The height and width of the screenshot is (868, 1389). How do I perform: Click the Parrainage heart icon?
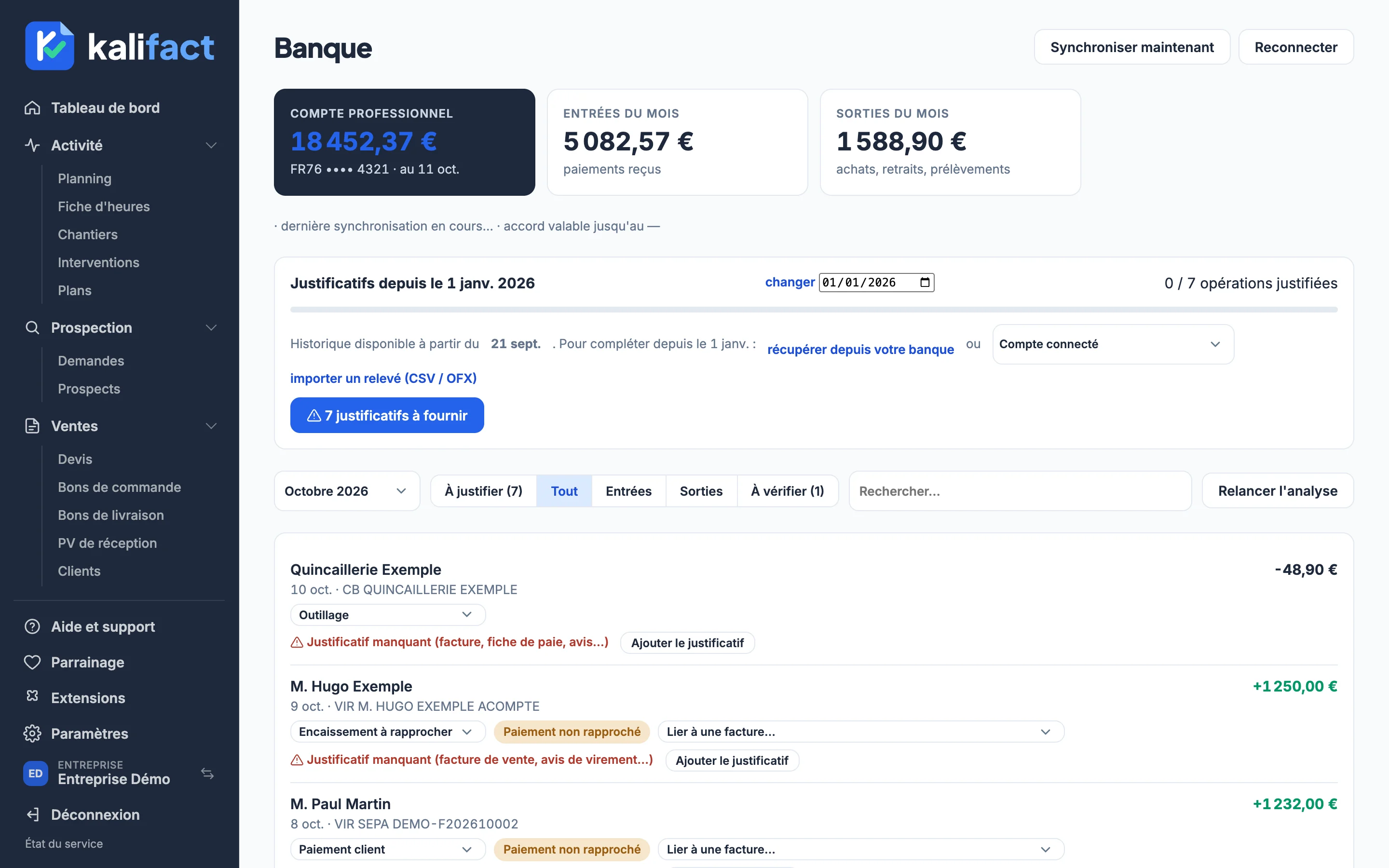[32, 662]
